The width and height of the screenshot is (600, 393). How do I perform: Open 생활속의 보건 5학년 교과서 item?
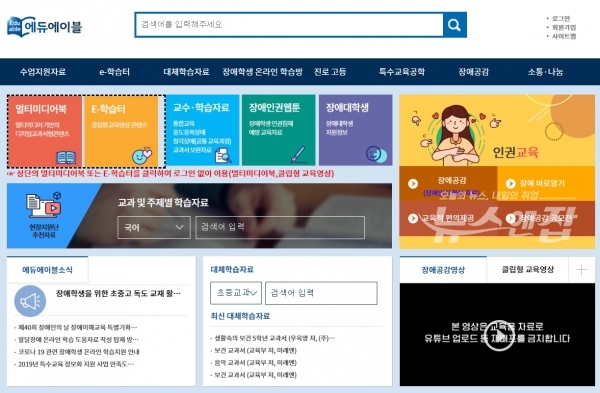click(274, 338)
